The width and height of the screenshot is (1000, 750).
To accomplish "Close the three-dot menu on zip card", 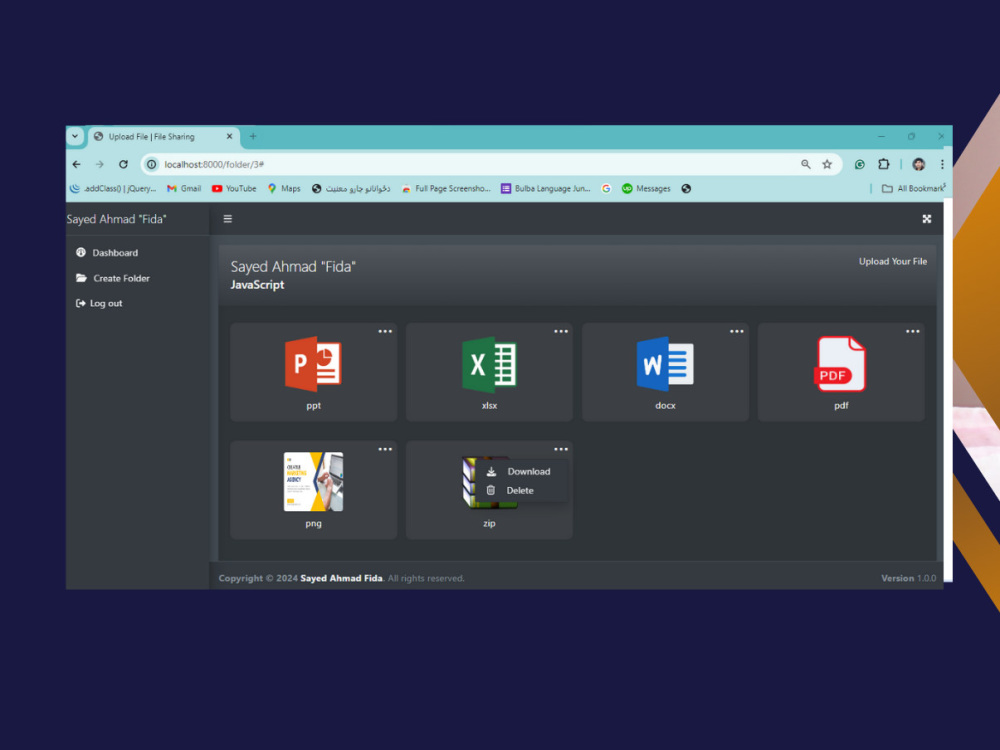I will click(561, 449).
